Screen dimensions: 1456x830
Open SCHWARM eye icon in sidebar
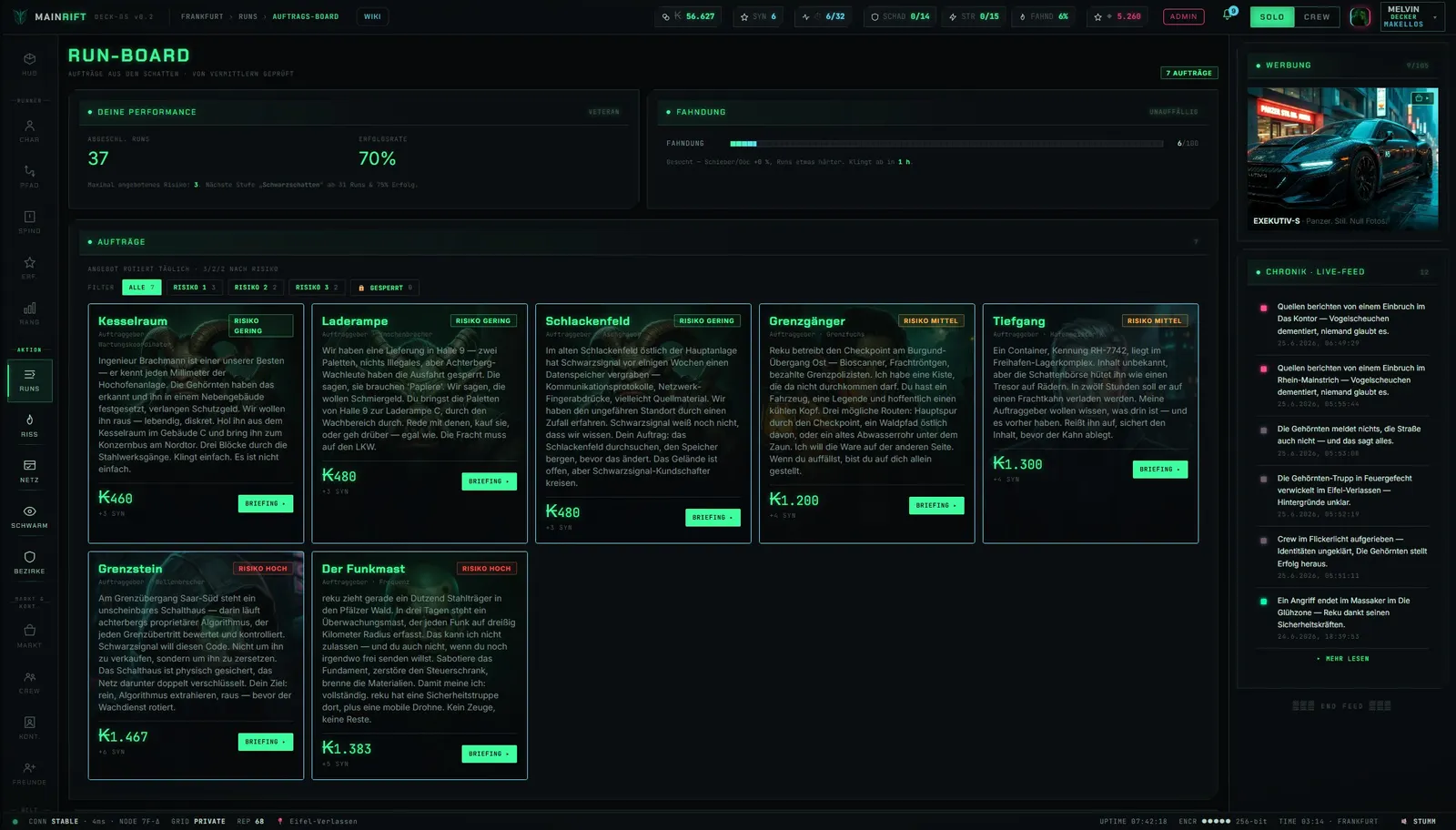point(29,516)
